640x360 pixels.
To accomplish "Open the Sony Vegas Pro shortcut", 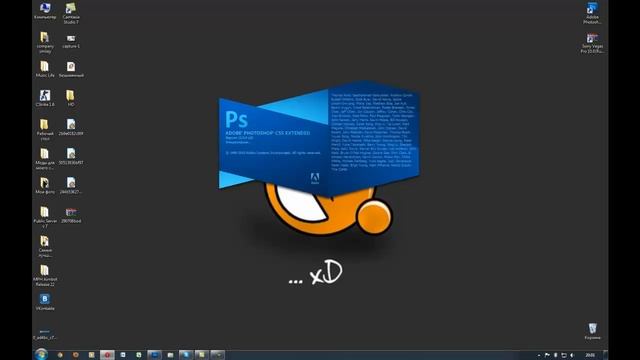I will pyautogui.click(x=592, y=43).
